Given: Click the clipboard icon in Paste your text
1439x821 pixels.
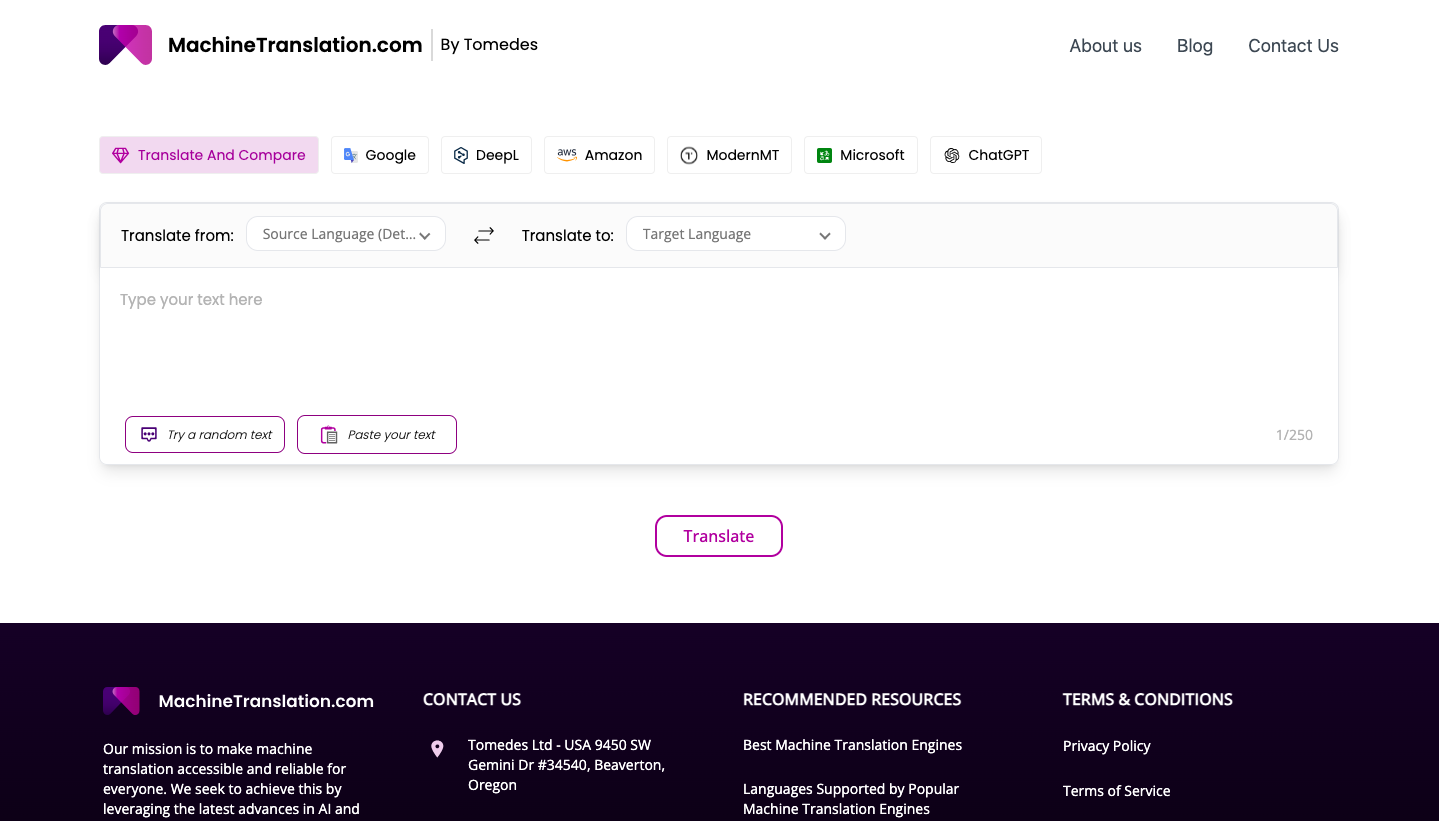Looking at the screenshot, I should pyautogui.click(x=329, y=435).
